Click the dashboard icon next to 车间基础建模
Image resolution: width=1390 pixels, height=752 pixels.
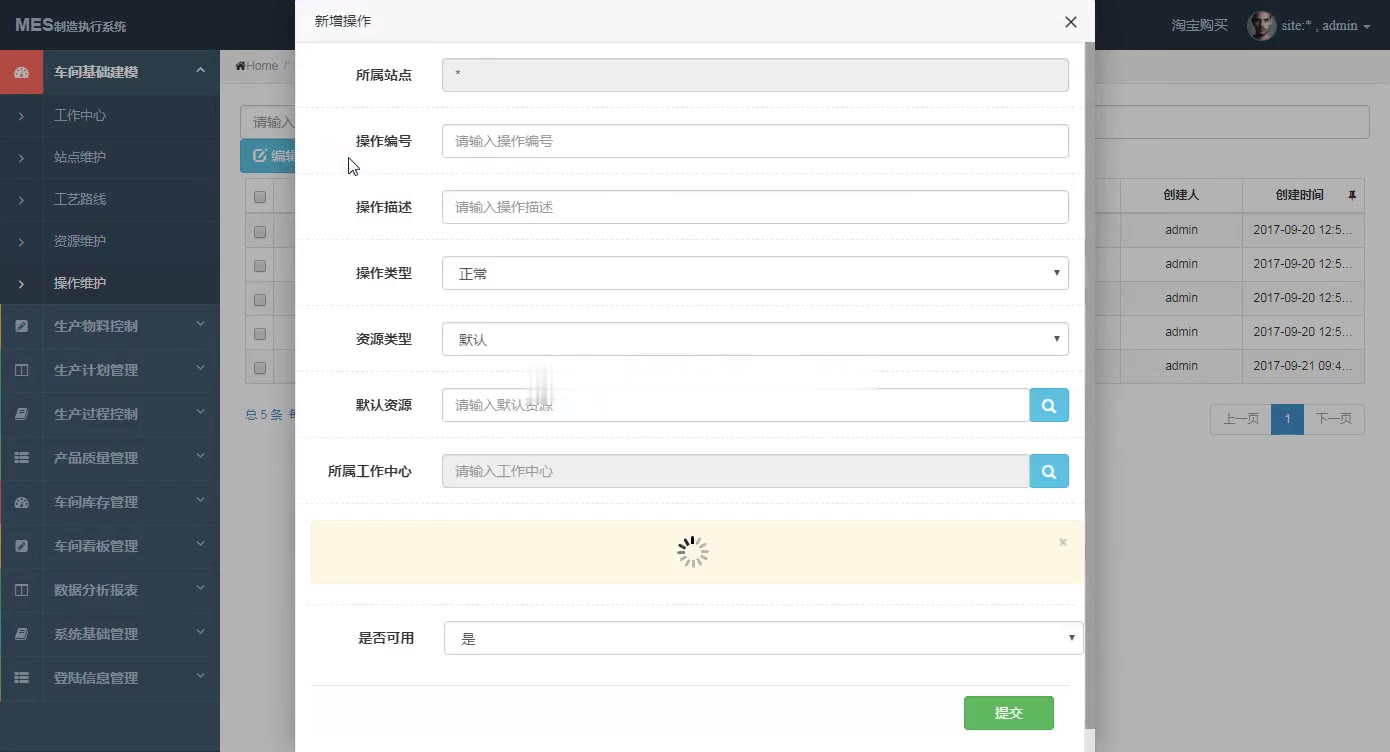[21, 72]
